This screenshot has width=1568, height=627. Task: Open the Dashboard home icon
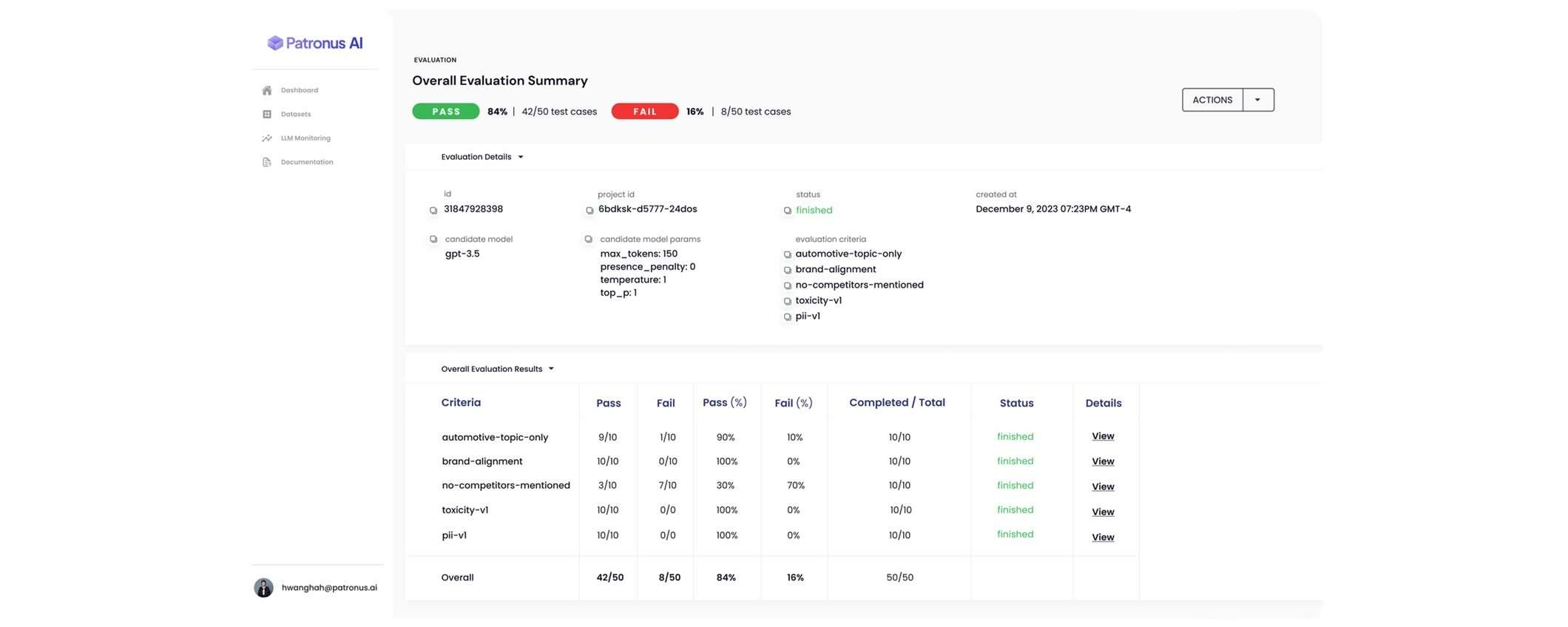[267, 90]
